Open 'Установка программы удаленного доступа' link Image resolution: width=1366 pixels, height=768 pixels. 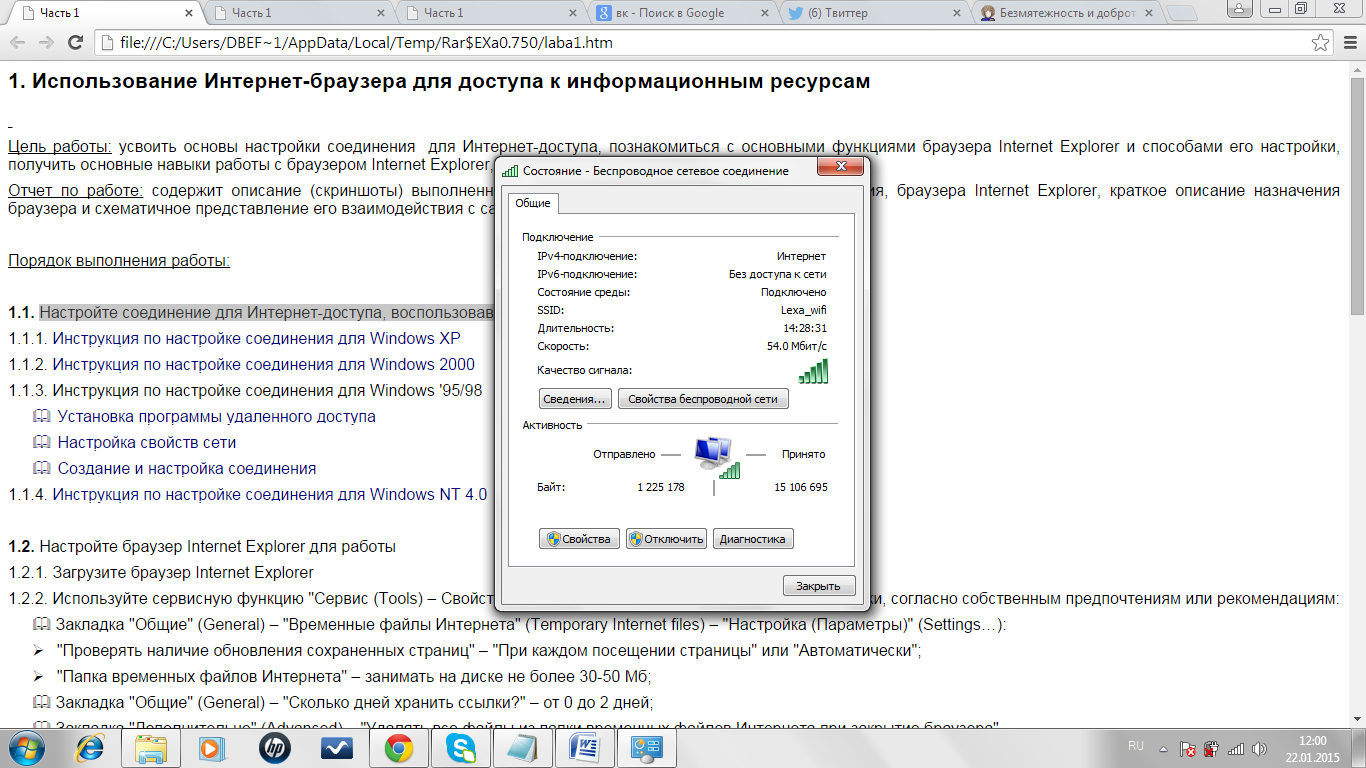(x=217, y=416)
